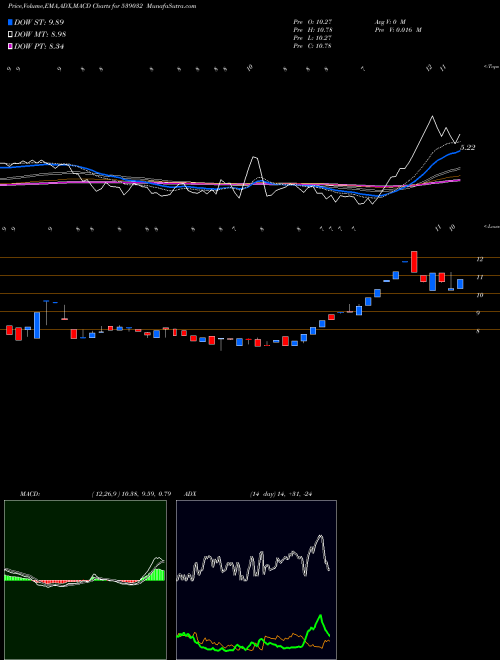Click the 'Avg V: 0 M' volume text

point(389,22)
